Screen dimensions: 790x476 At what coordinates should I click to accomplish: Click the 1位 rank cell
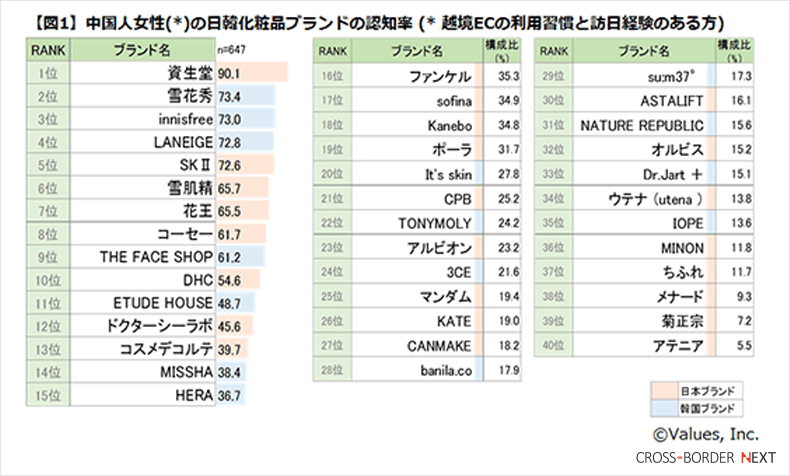pyautogui.click(x=48, y=74)
